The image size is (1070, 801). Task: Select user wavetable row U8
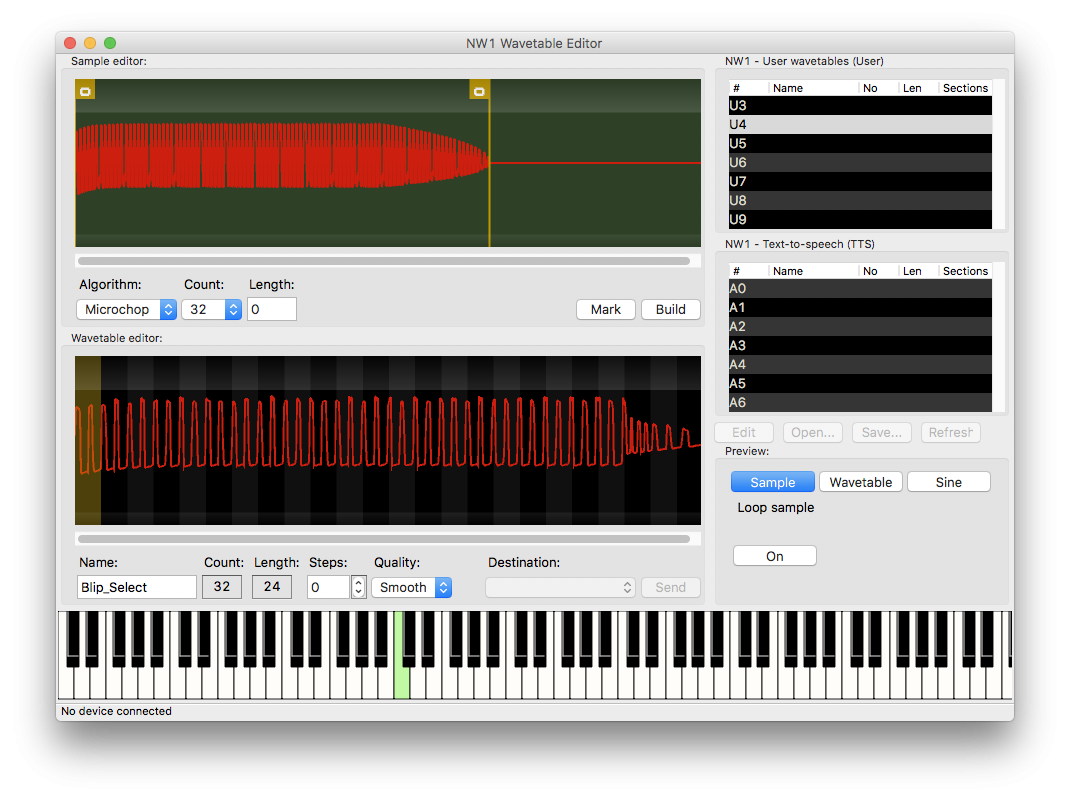click(x=860, y=201)
